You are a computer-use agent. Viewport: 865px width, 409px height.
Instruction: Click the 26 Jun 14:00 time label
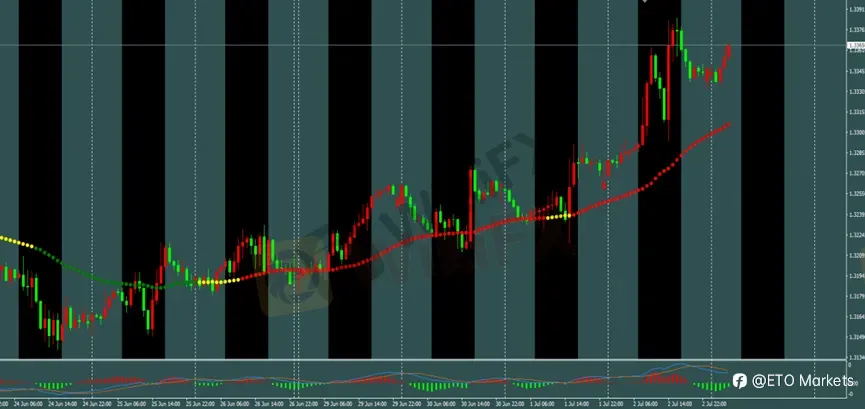pos(269,404)
